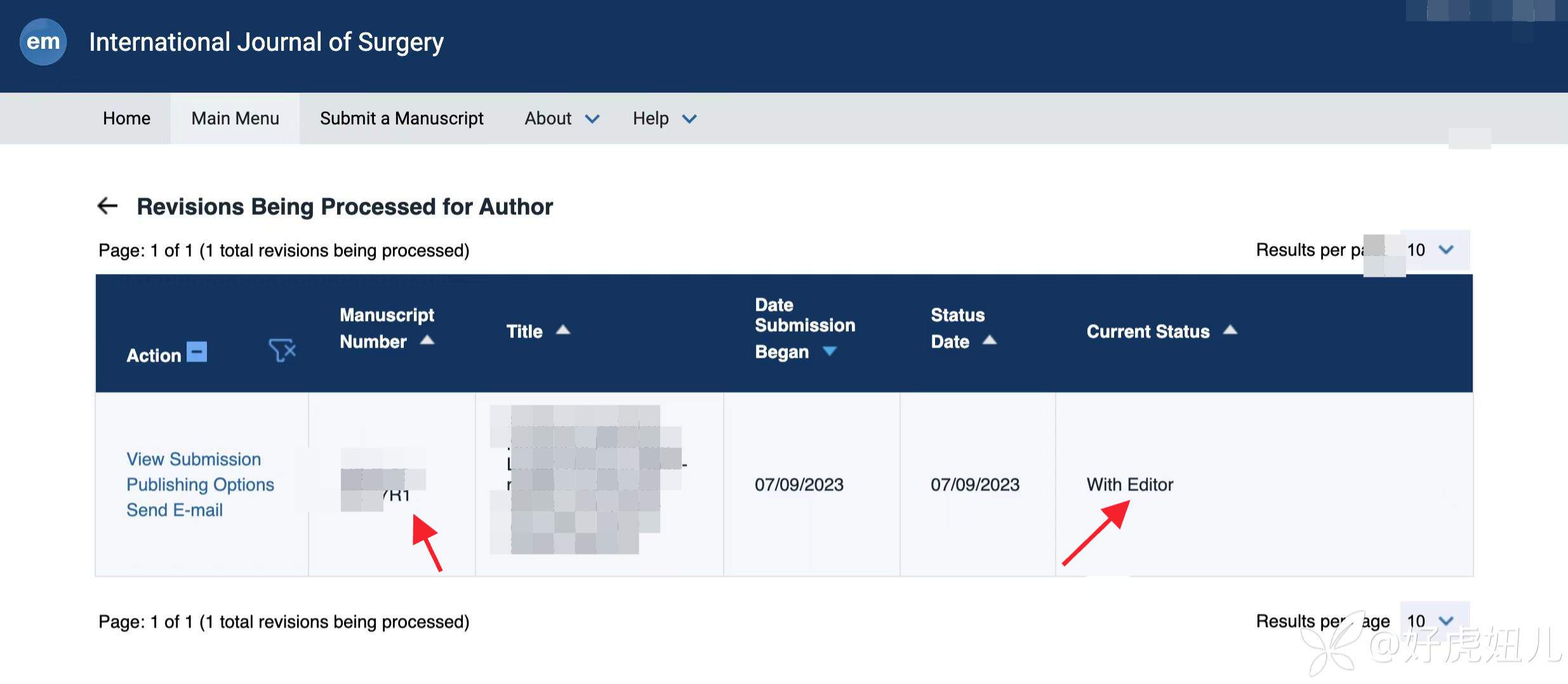Viewport: 1568px width, 684px height.
Task: Sort by Current Status arrow
Action: [x=1230, y=330]
